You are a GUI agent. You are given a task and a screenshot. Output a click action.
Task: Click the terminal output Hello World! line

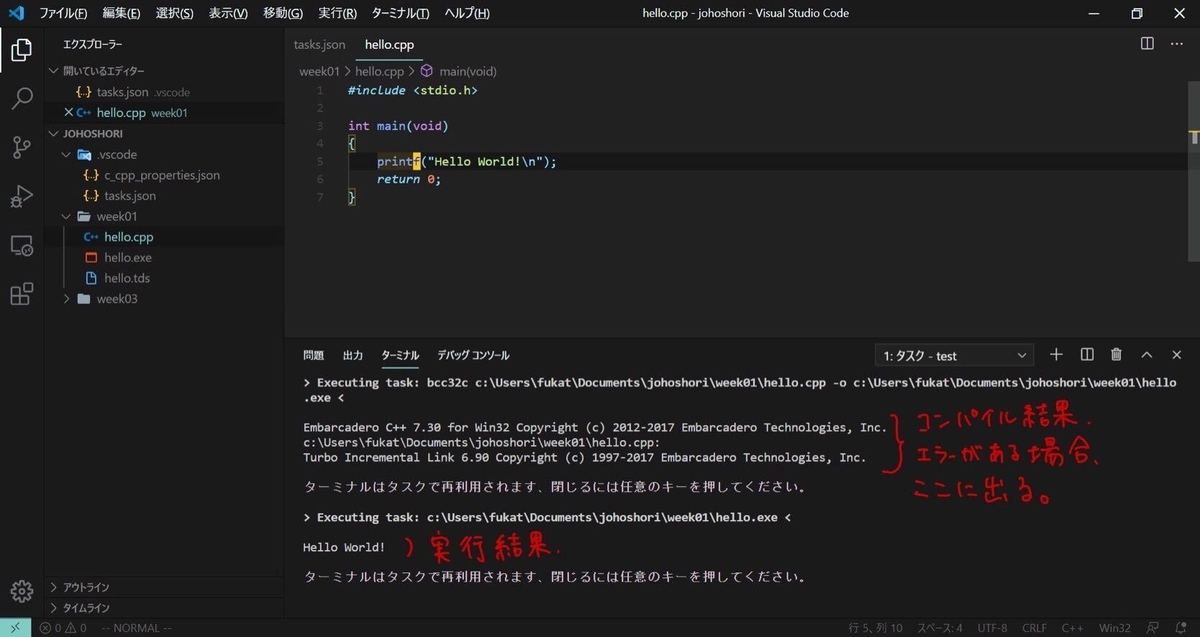[343, 547]
